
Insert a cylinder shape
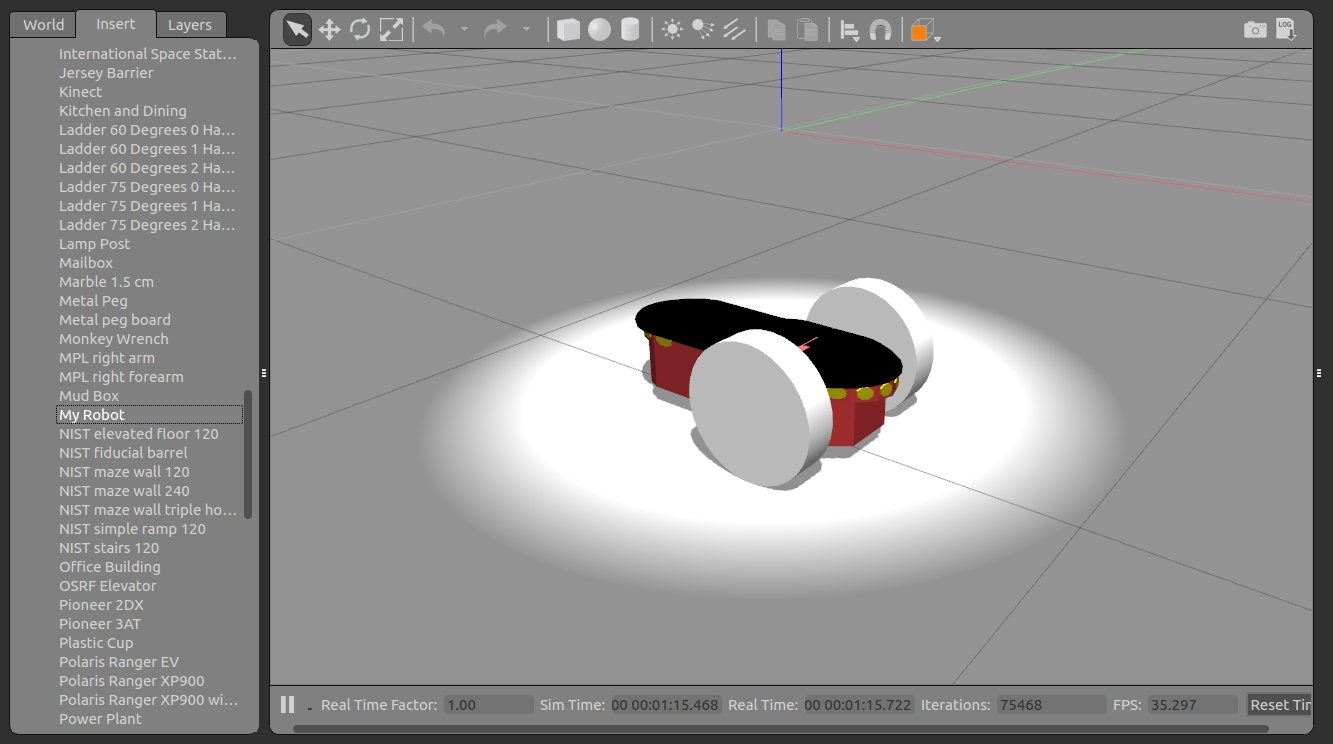630,30
